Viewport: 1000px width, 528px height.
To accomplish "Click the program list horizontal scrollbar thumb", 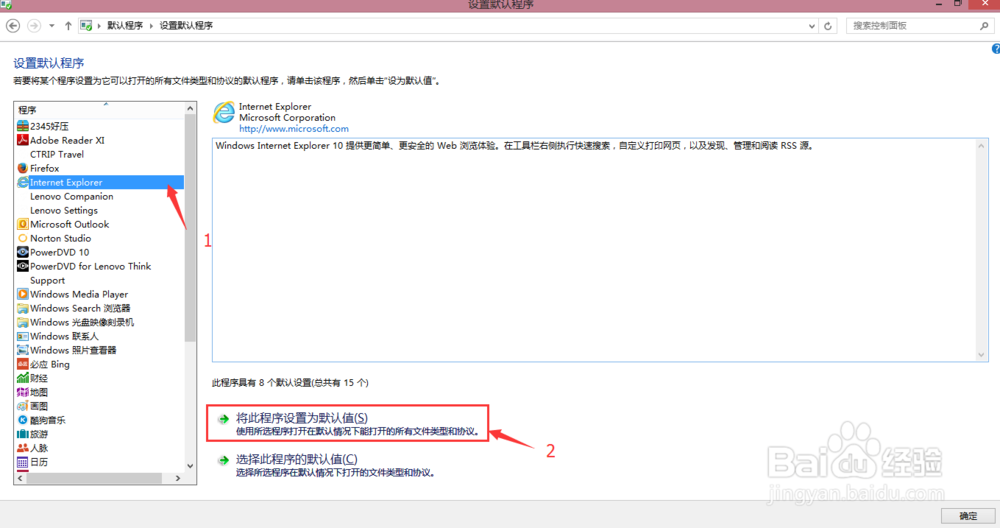I will [x=94, y=478].
